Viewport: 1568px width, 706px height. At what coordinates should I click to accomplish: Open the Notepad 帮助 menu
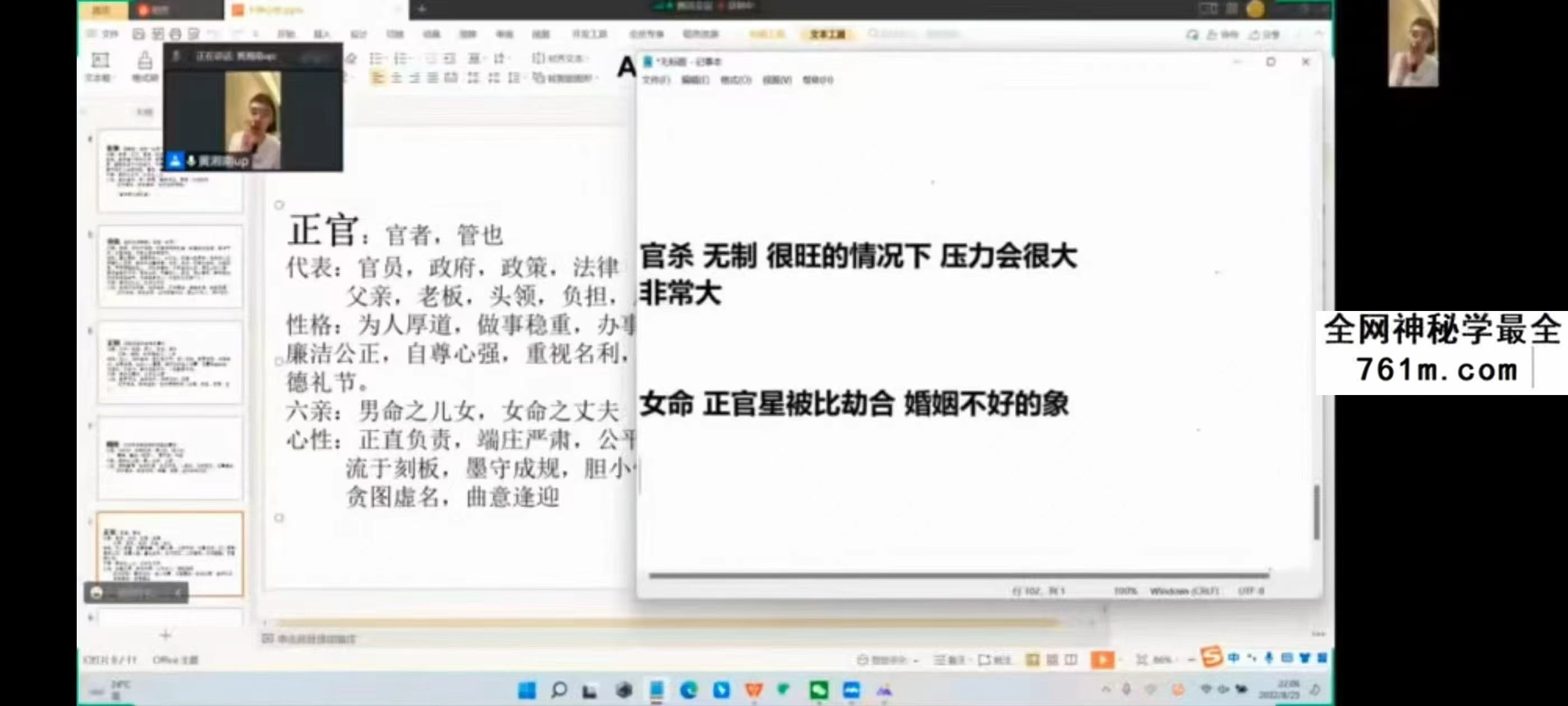818,80
